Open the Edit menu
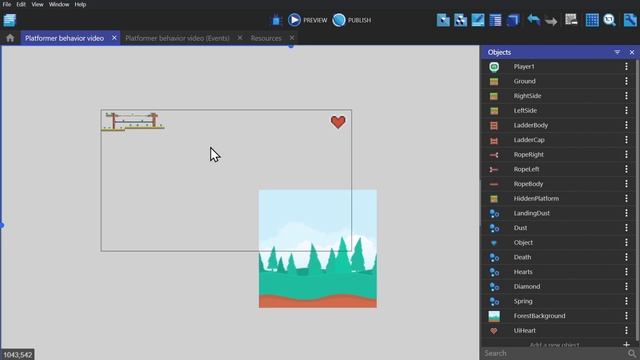 point(21,4)
